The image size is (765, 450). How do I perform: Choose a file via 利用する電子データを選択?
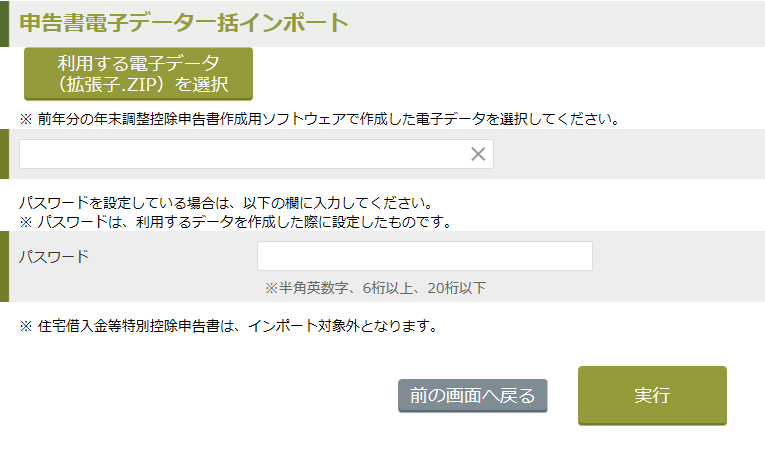138,73
